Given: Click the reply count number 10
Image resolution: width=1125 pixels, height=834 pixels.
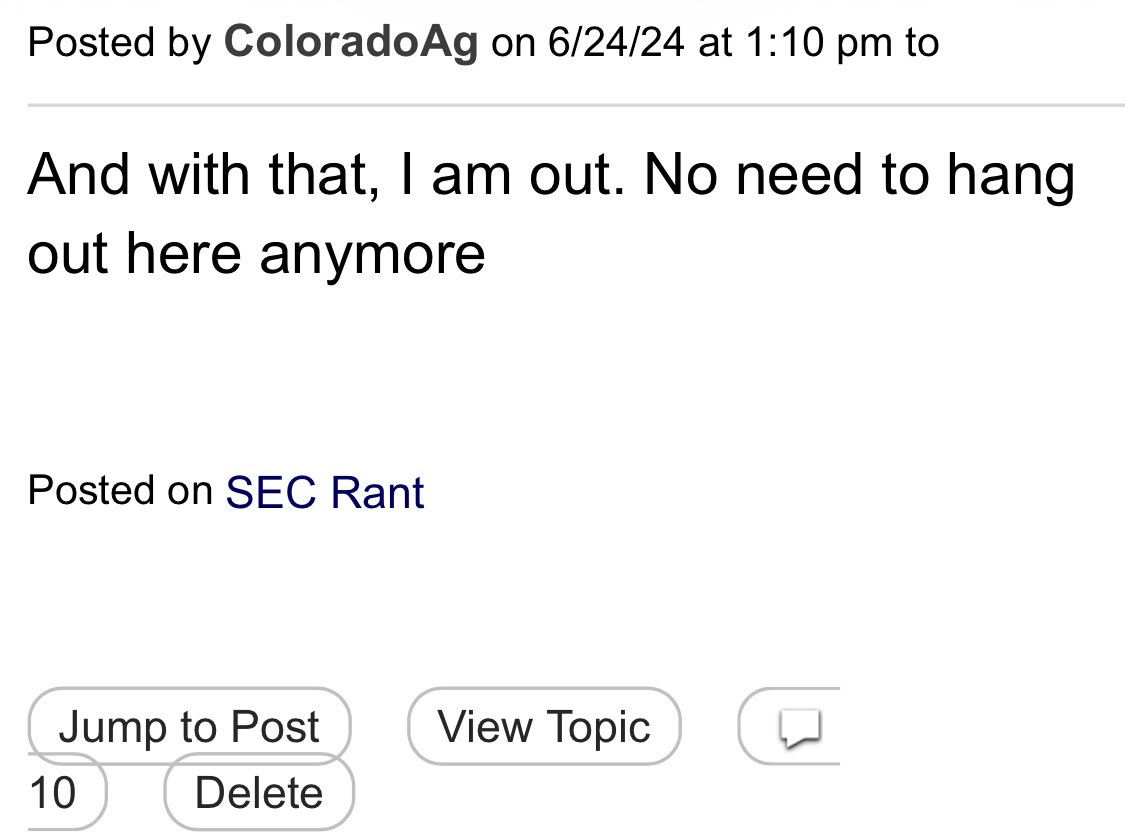Looking at the screenshot, I should (53, 793).
